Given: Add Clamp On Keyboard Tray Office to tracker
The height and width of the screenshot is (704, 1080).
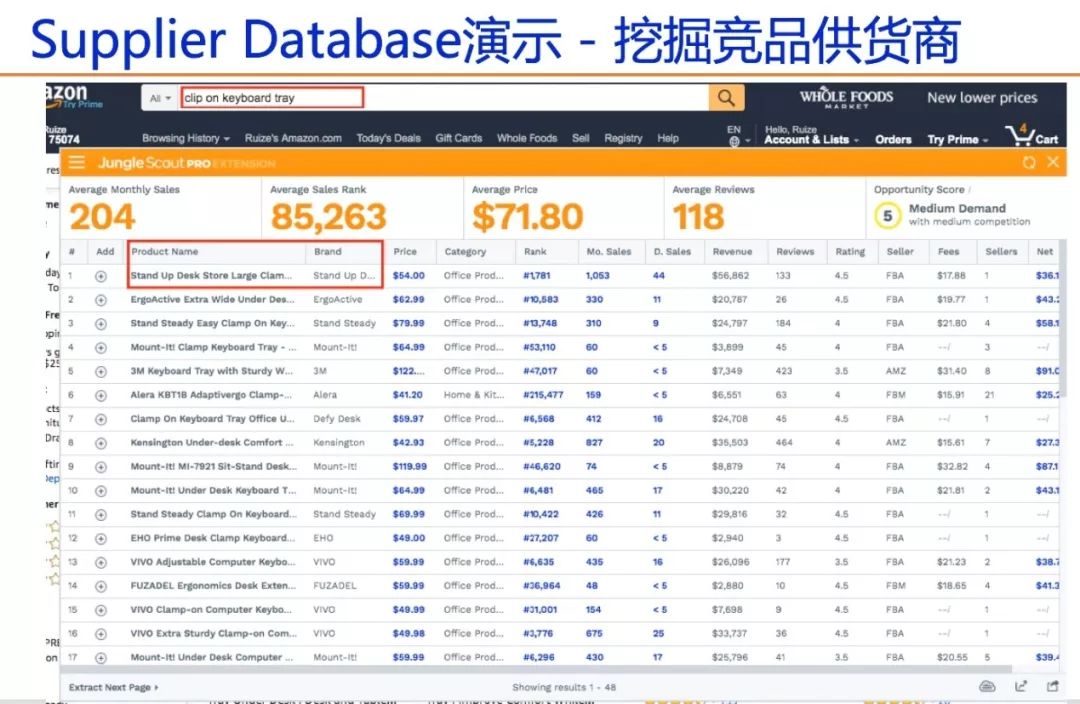Looking at the screenshot, I should click(x=101, y=420).
